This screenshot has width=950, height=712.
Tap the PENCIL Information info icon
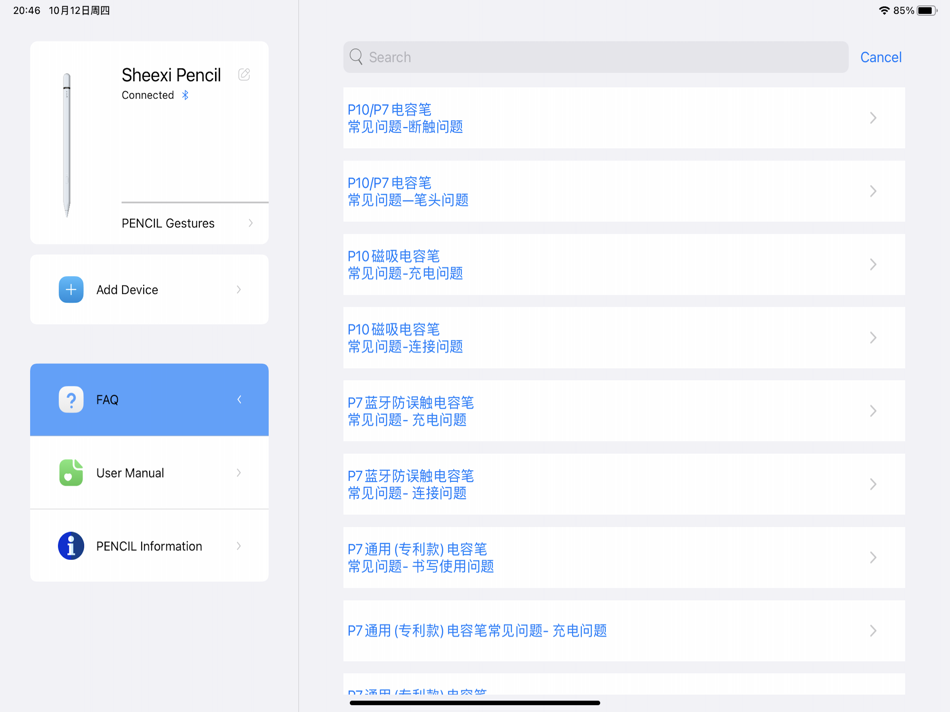70,545
